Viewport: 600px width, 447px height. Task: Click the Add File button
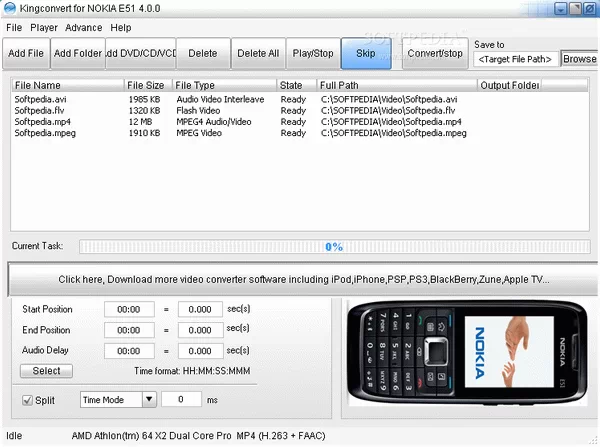26,53
